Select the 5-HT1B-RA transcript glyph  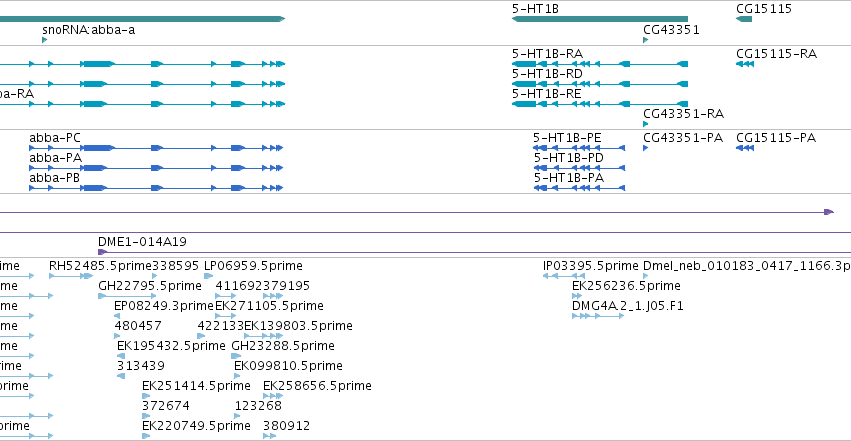600,64
